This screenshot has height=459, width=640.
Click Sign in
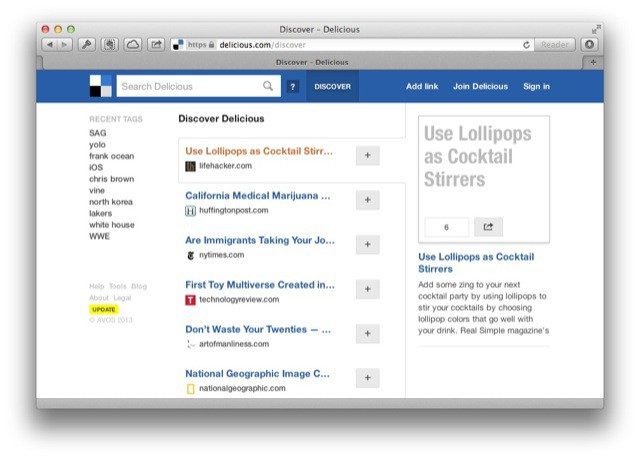(x=536, y=87)
